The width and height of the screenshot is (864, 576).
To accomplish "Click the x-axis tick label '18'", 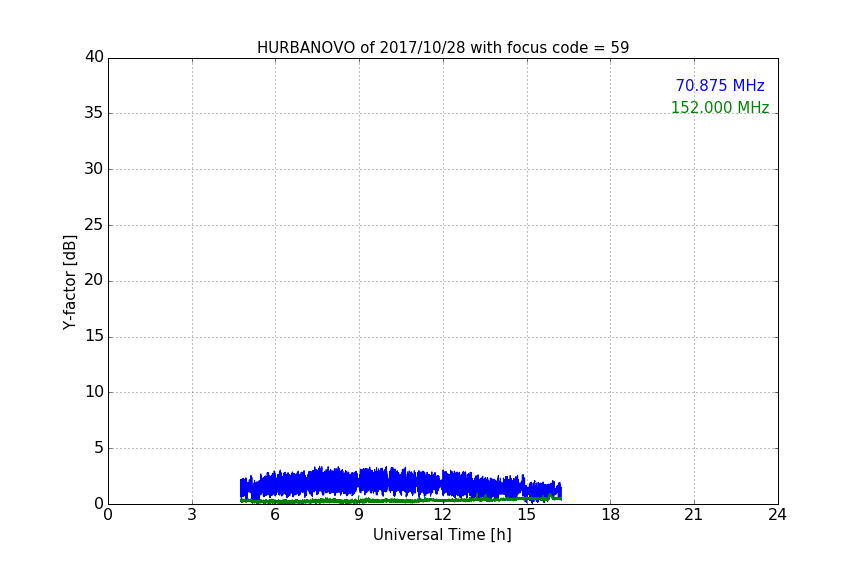I will tap(611, 515).
